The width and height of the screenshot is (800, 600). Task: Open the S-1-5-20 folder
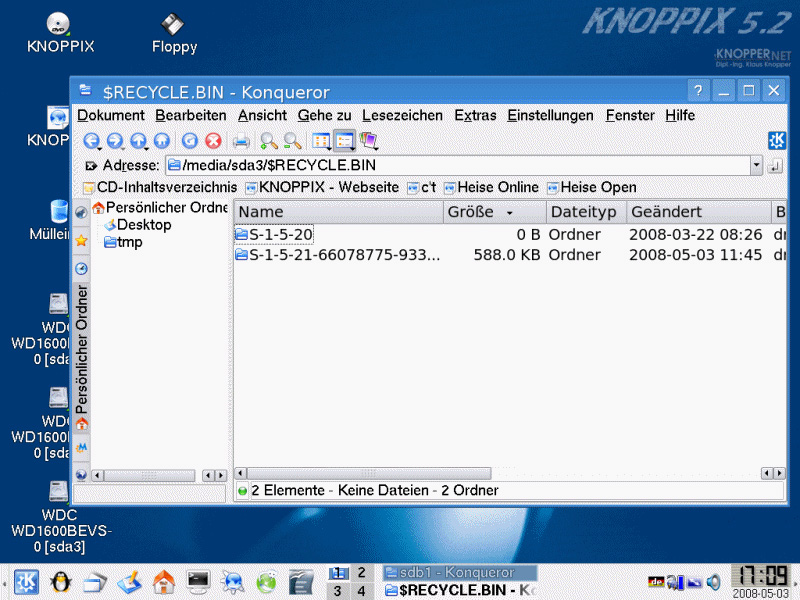280,234
